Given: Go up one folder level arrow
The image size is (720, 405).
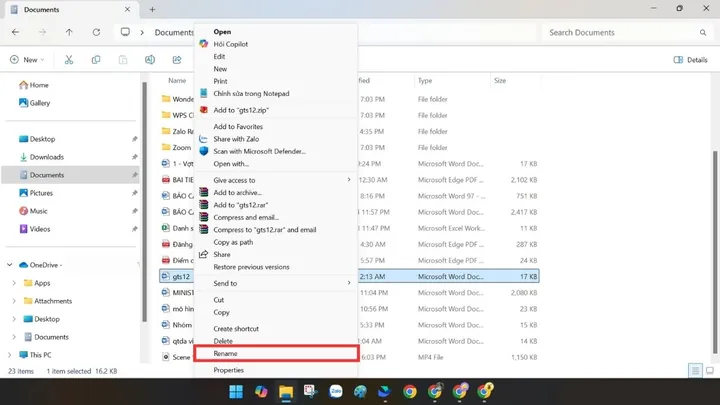Looking at the screenshot, I should click(69, 32).
